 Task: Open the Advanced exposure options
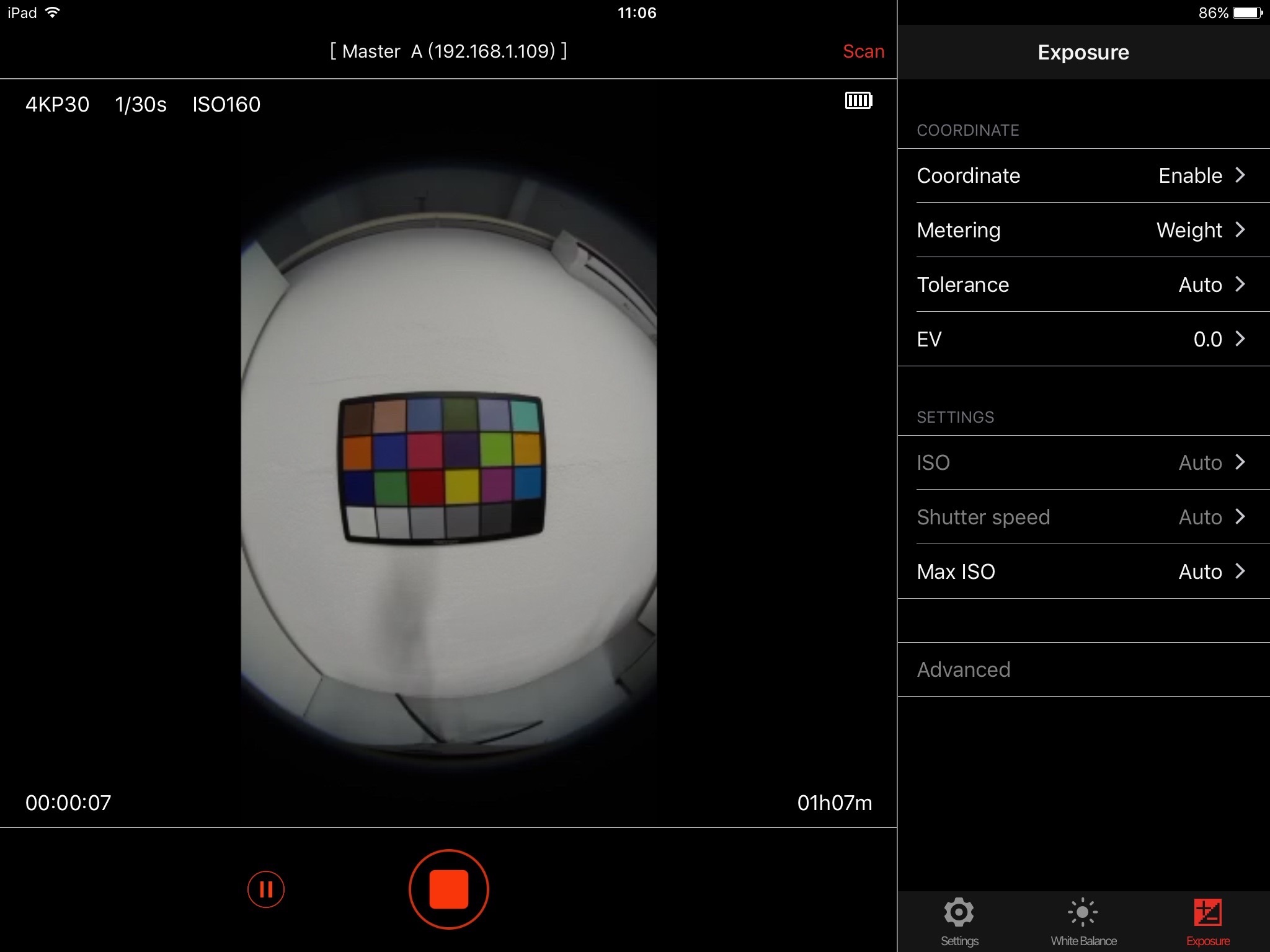tap(1083, 669)
